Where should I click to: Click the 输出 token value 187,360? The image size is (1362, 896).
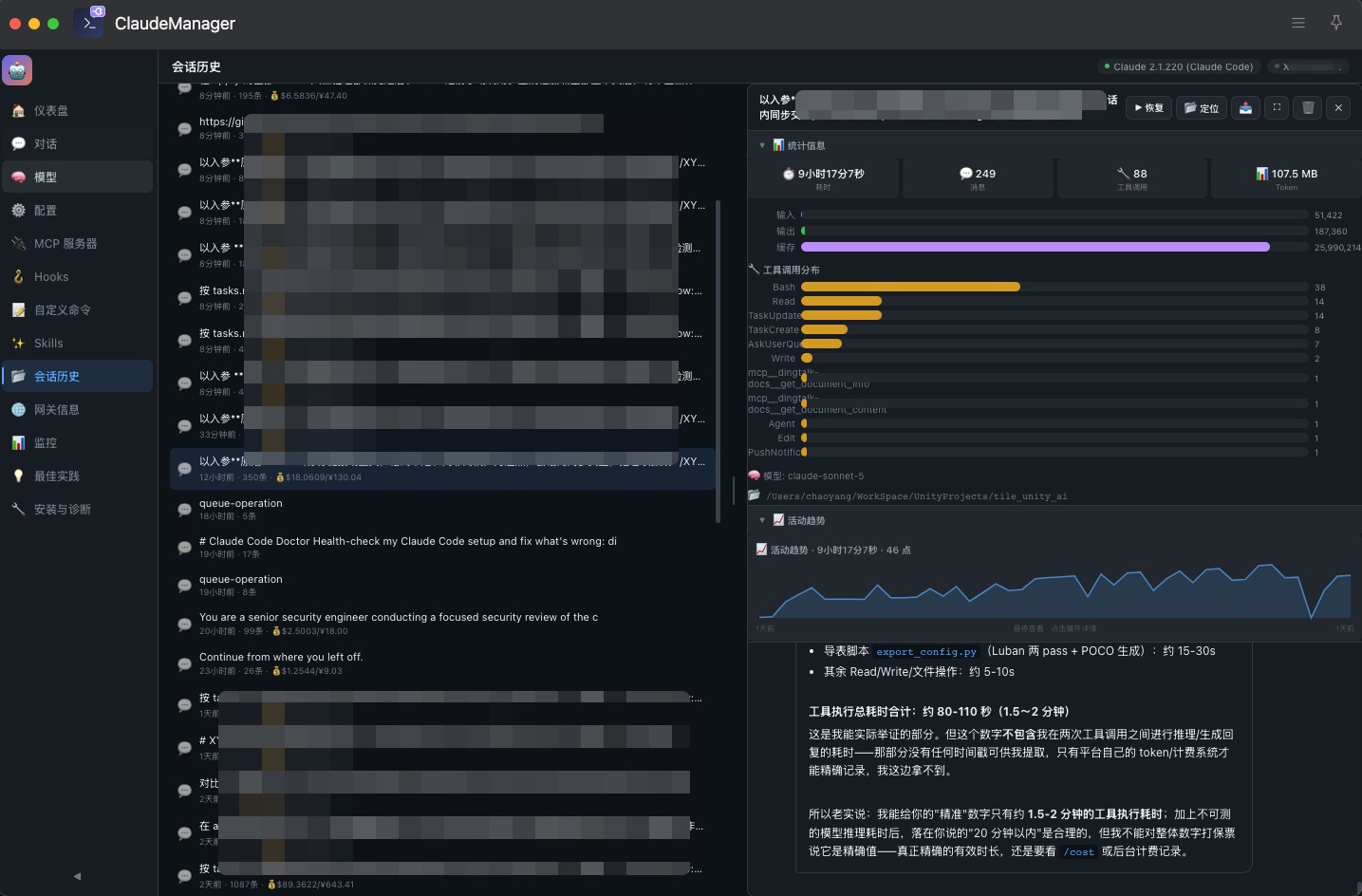point(1331,232)
